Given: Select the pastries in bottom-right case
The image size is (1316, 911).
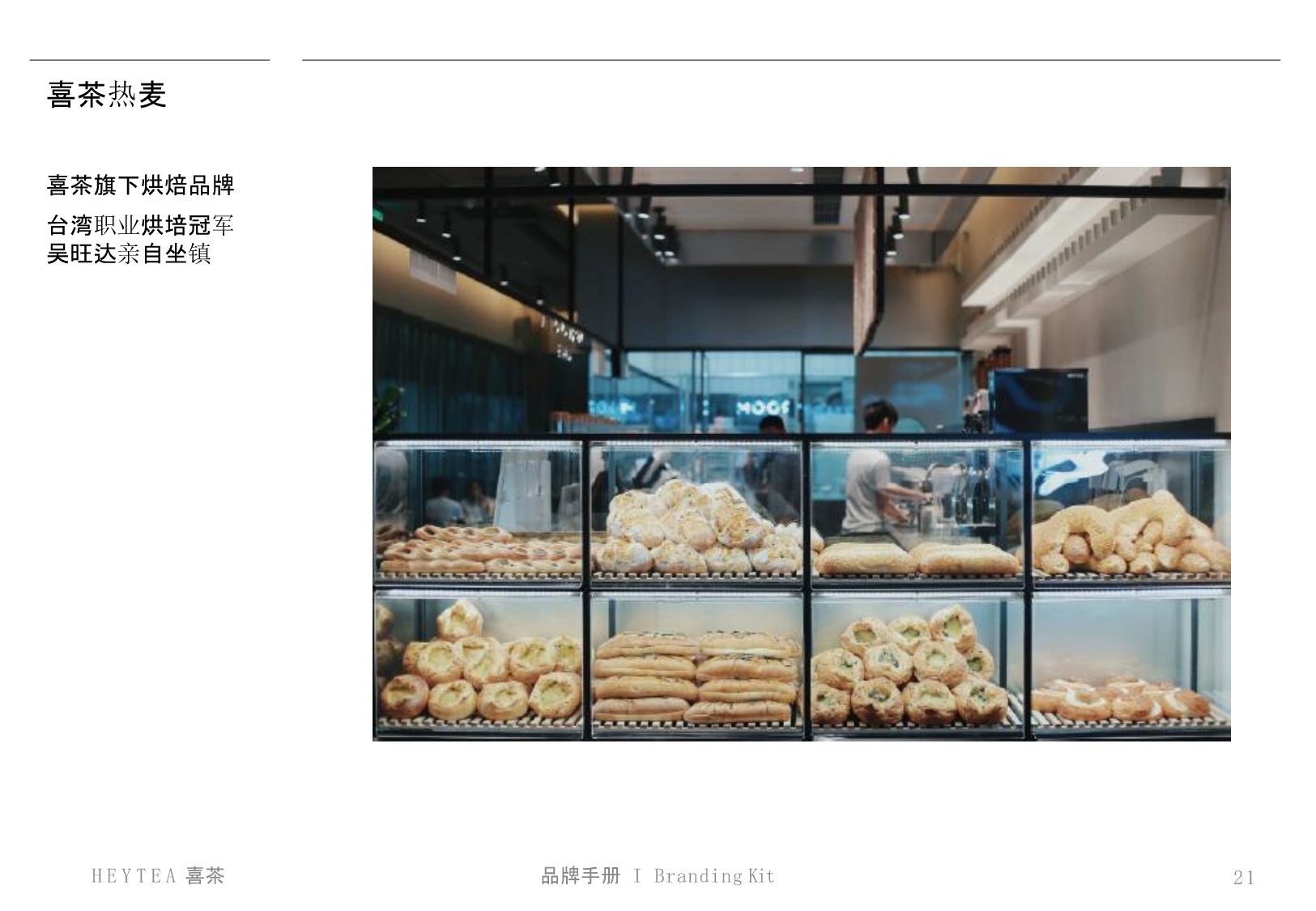Looking at the screenshot, I should [1120, 700].
